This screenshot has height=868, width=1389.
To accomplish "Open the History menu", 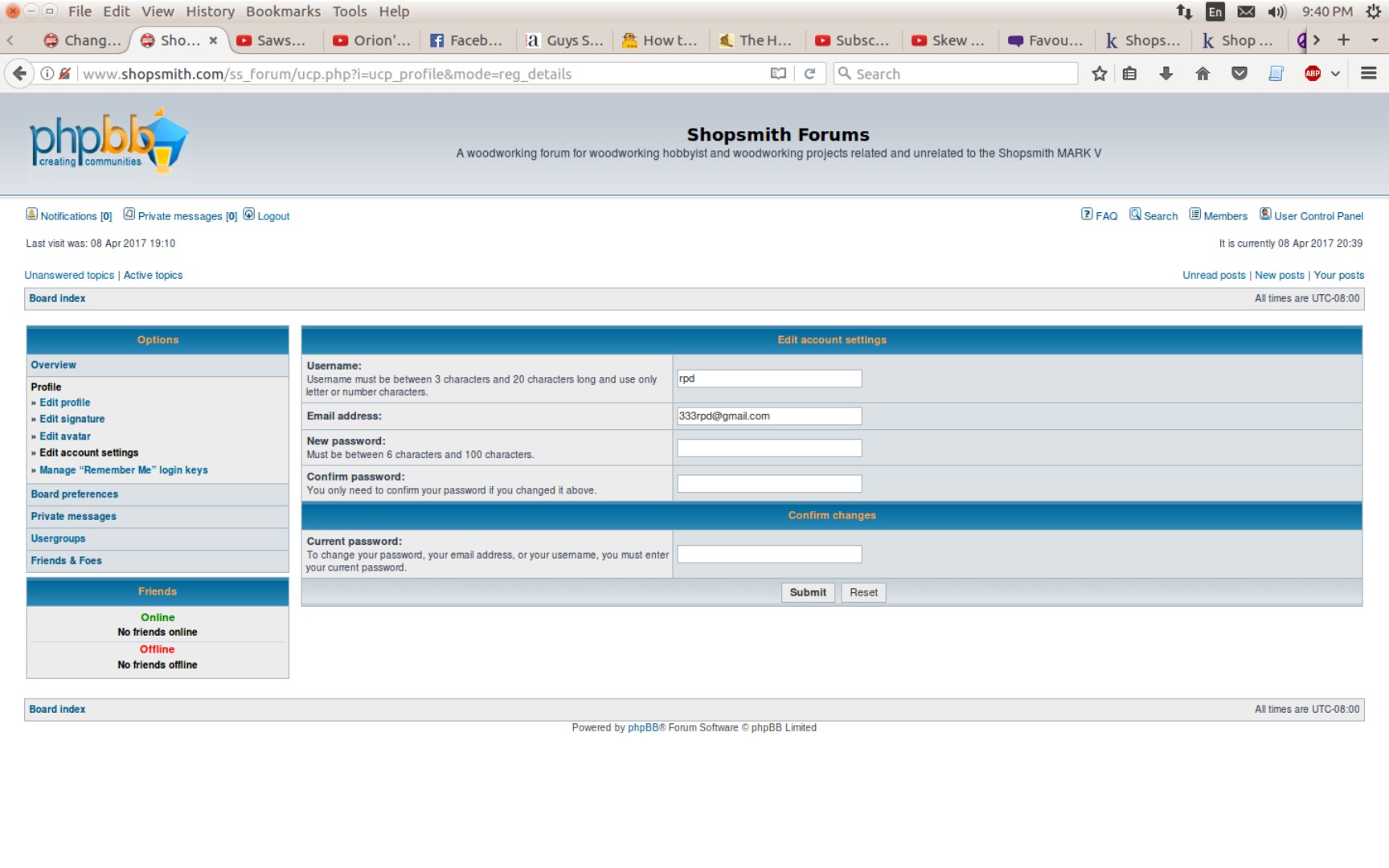I will coord(210,11).
